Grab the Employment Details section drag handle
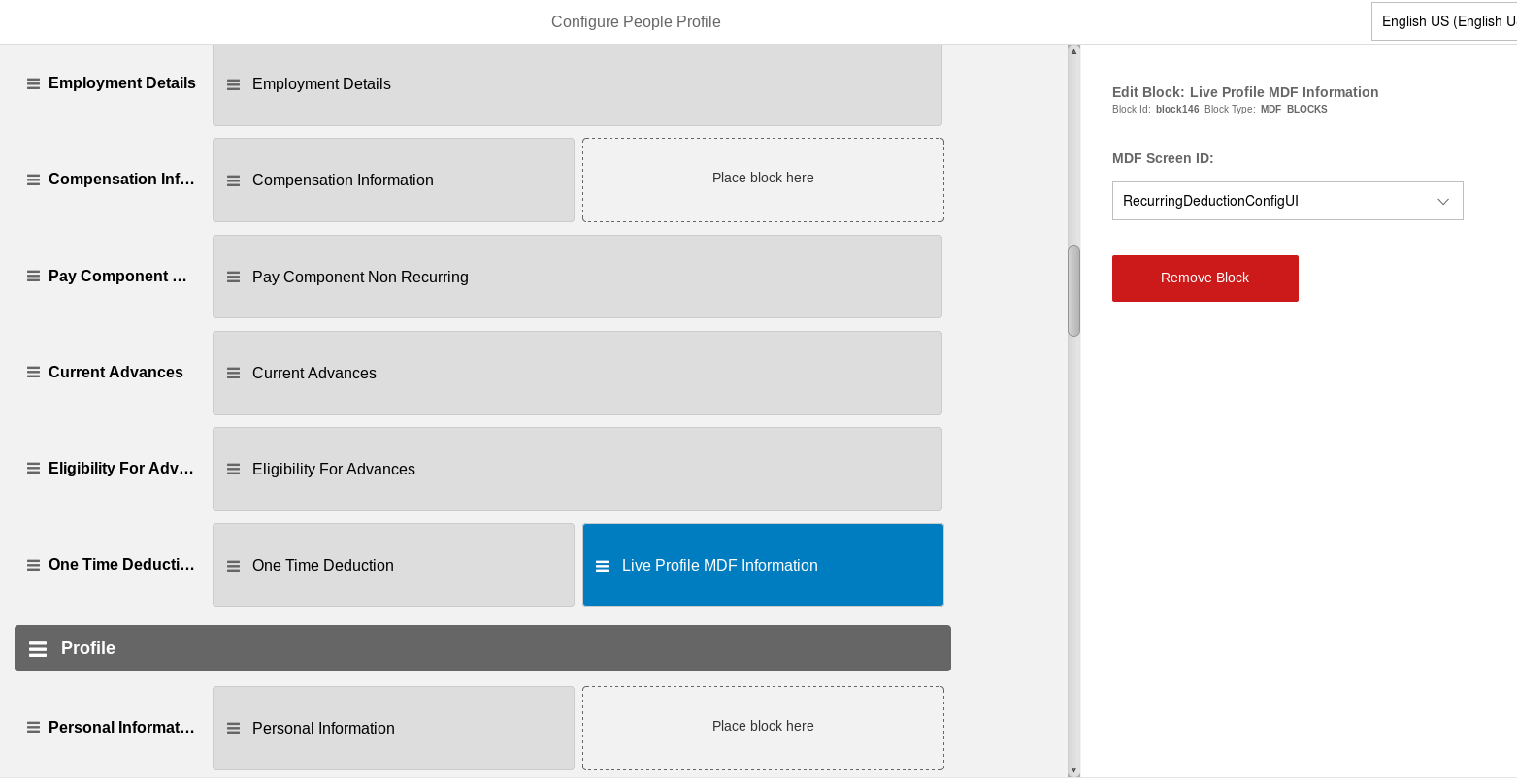Viewport: 1517px width, 784px height. 33,83
